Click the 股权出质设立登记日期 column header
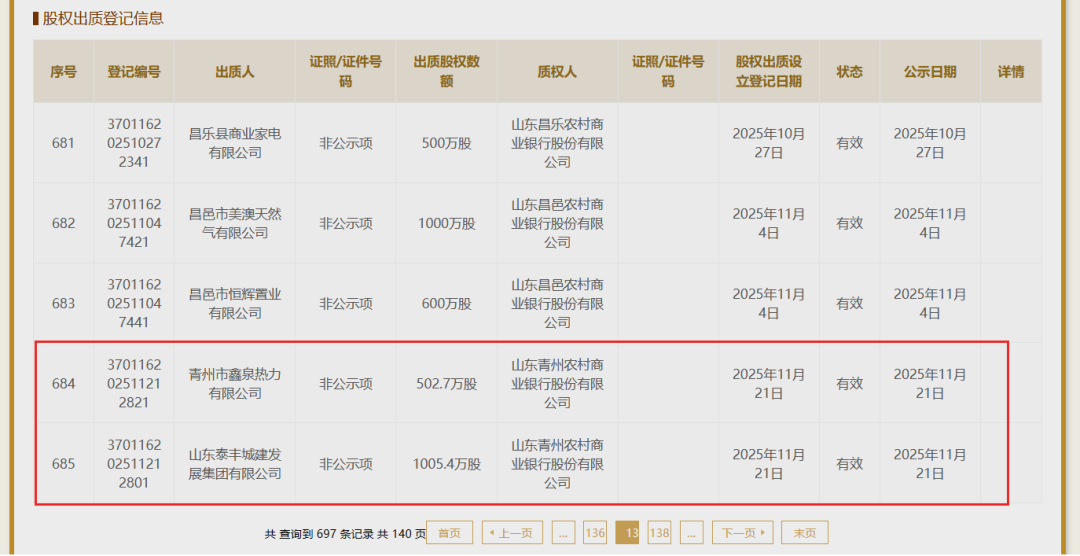Screen dimensions: 1080x556 click(769, 72)
